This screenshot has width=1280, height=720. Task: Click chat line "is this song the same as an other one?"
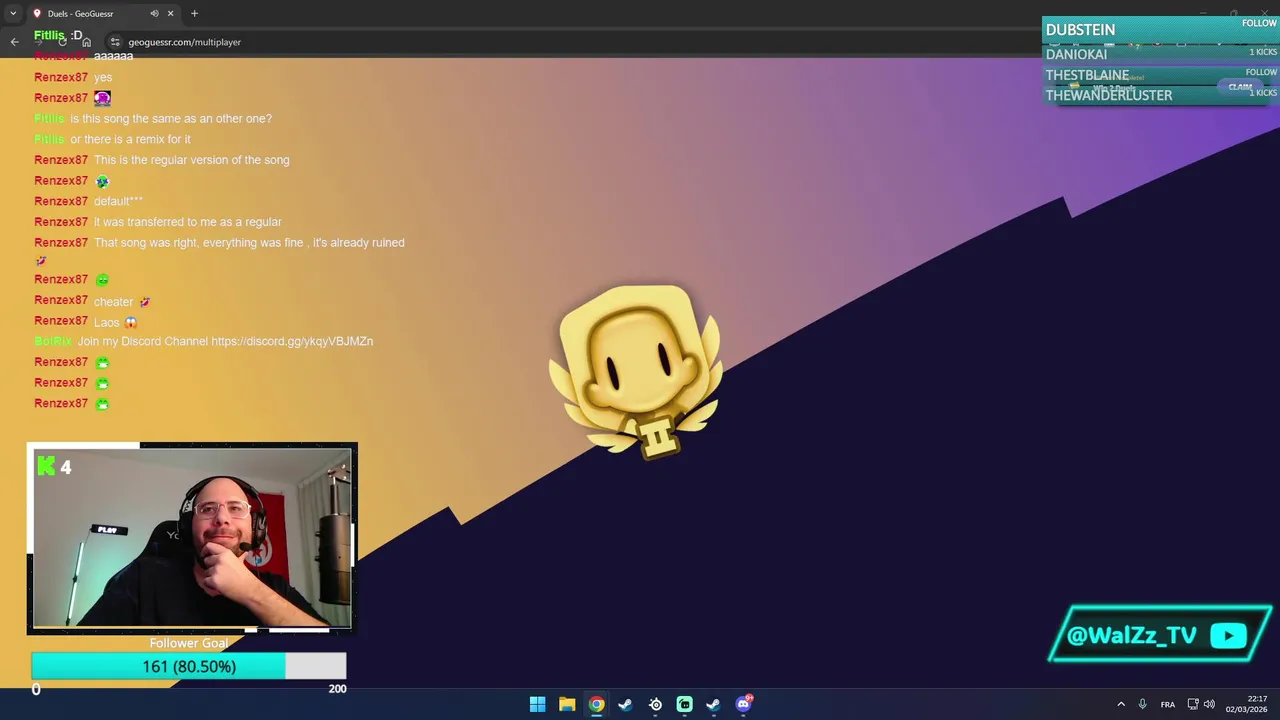point(171,119)
